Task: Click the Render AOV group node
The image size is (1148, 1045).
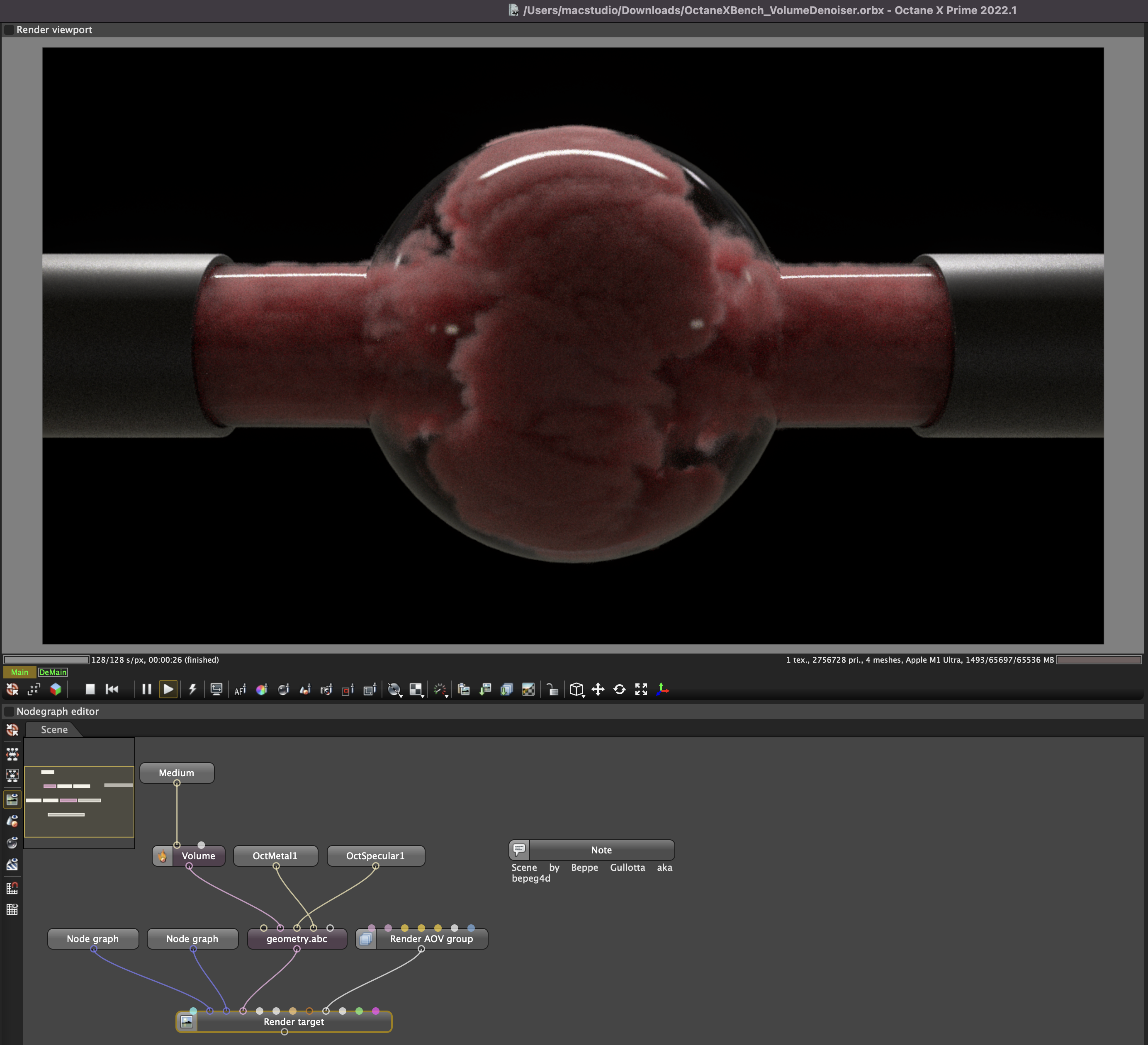Action: point(431,939)
